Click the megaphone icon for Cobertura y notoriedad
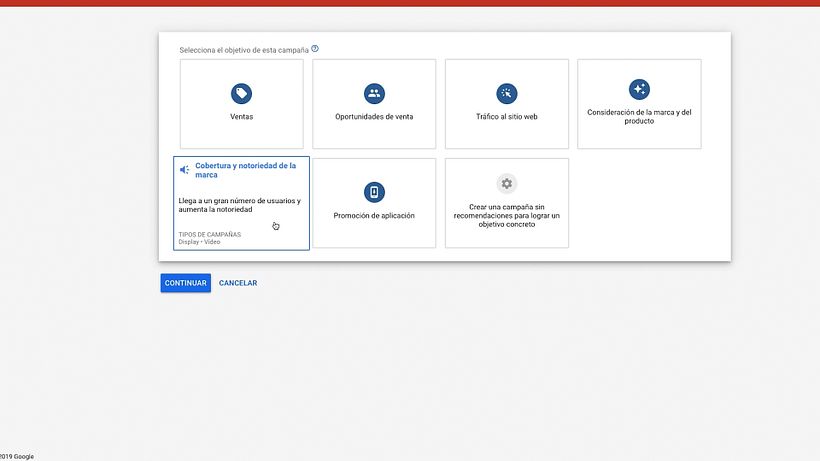 click(x=185, y=170)
